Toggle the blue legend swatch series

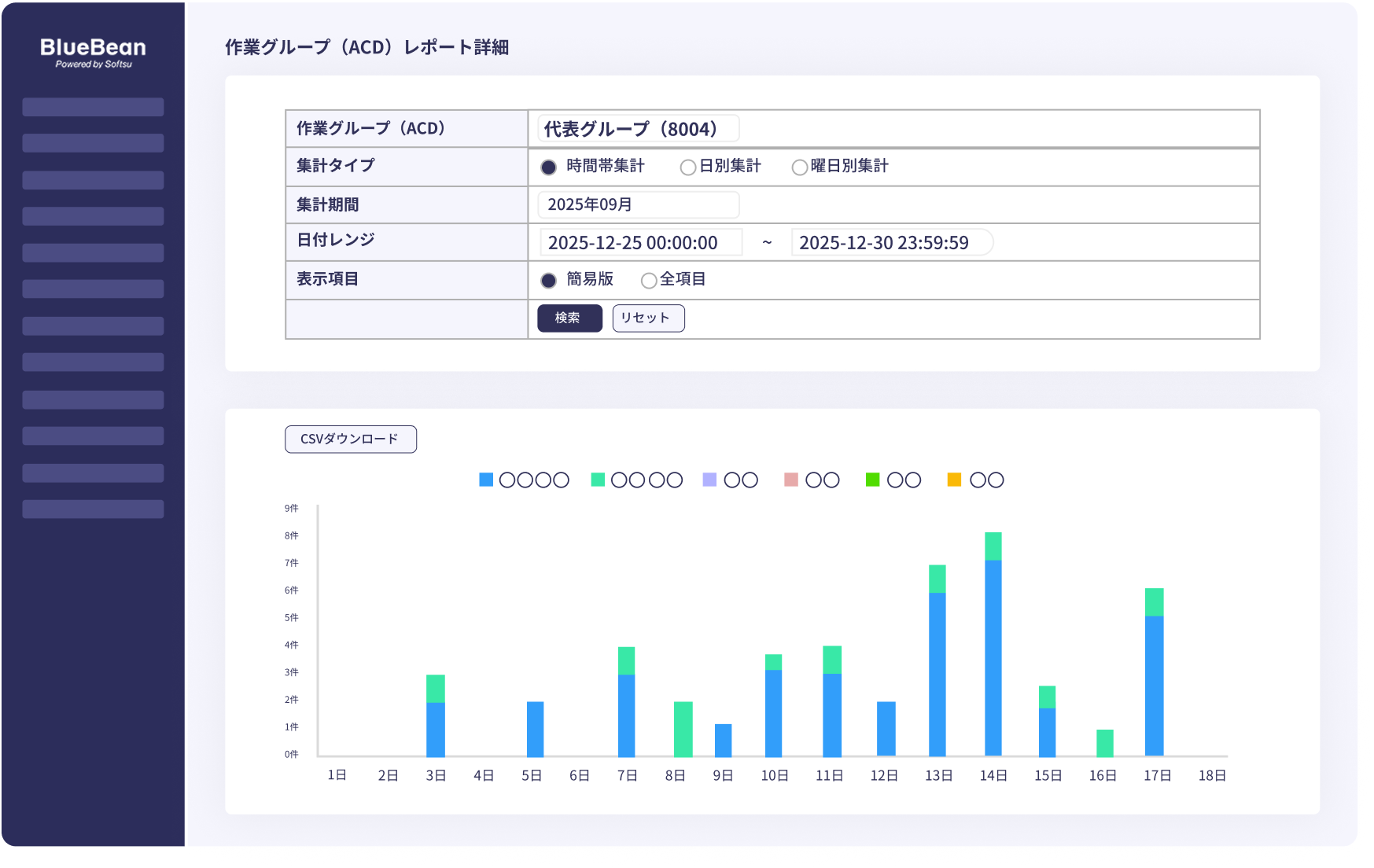click(x=486, y=480)
